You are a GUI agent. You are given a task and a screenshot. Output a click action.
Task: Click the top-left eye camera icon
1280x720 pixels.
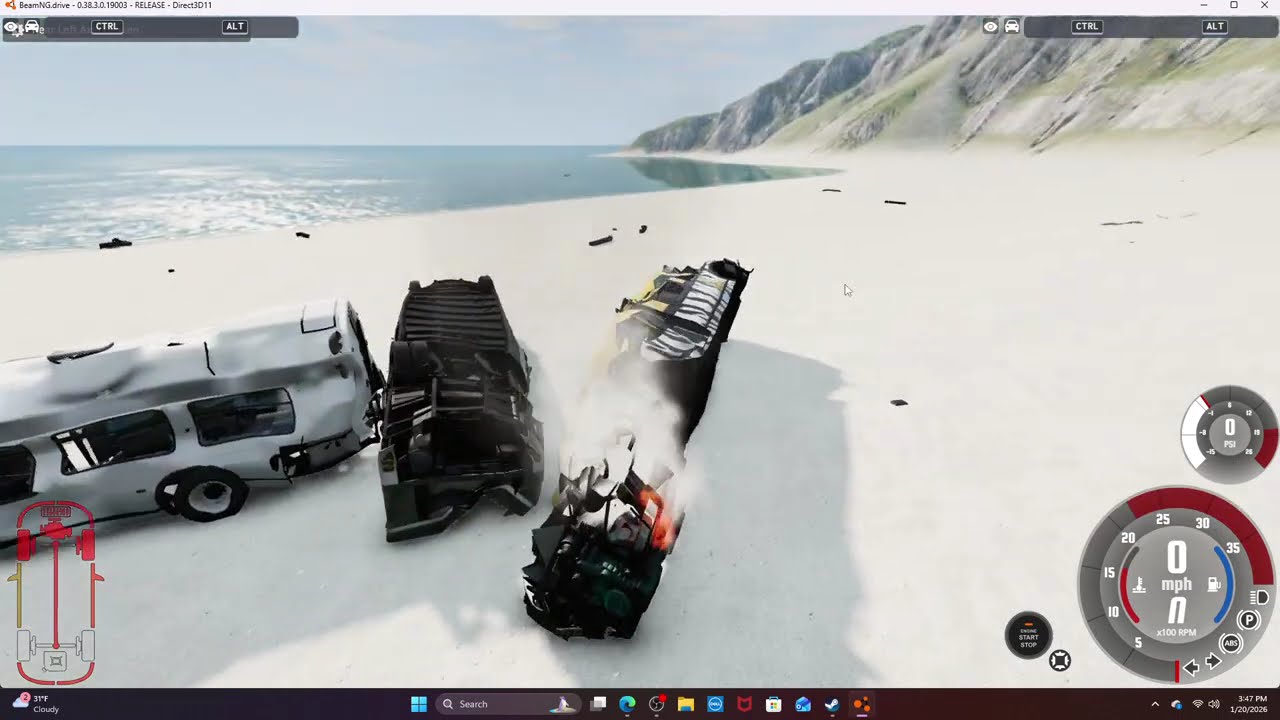tap(11, 27)
